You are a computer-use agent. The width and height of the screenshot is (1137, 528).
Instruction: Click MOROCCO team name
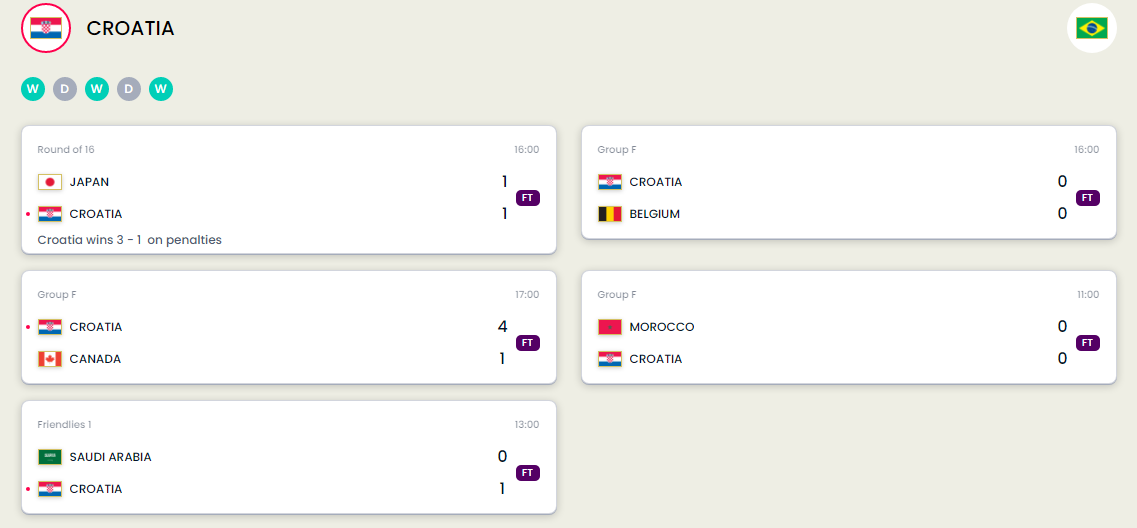(662, 327)
